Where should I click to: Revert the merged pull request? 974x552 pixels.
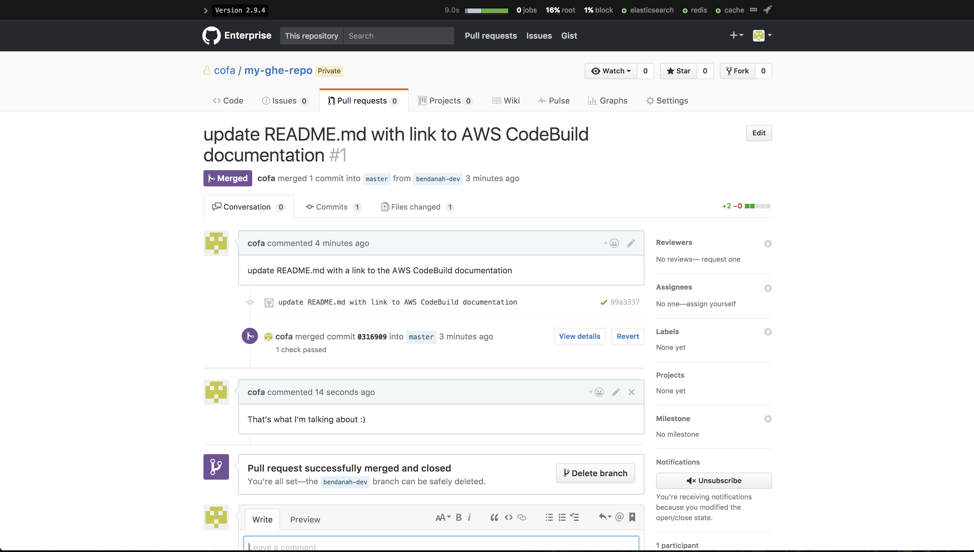pyautogui.click(x=627, y=337)
